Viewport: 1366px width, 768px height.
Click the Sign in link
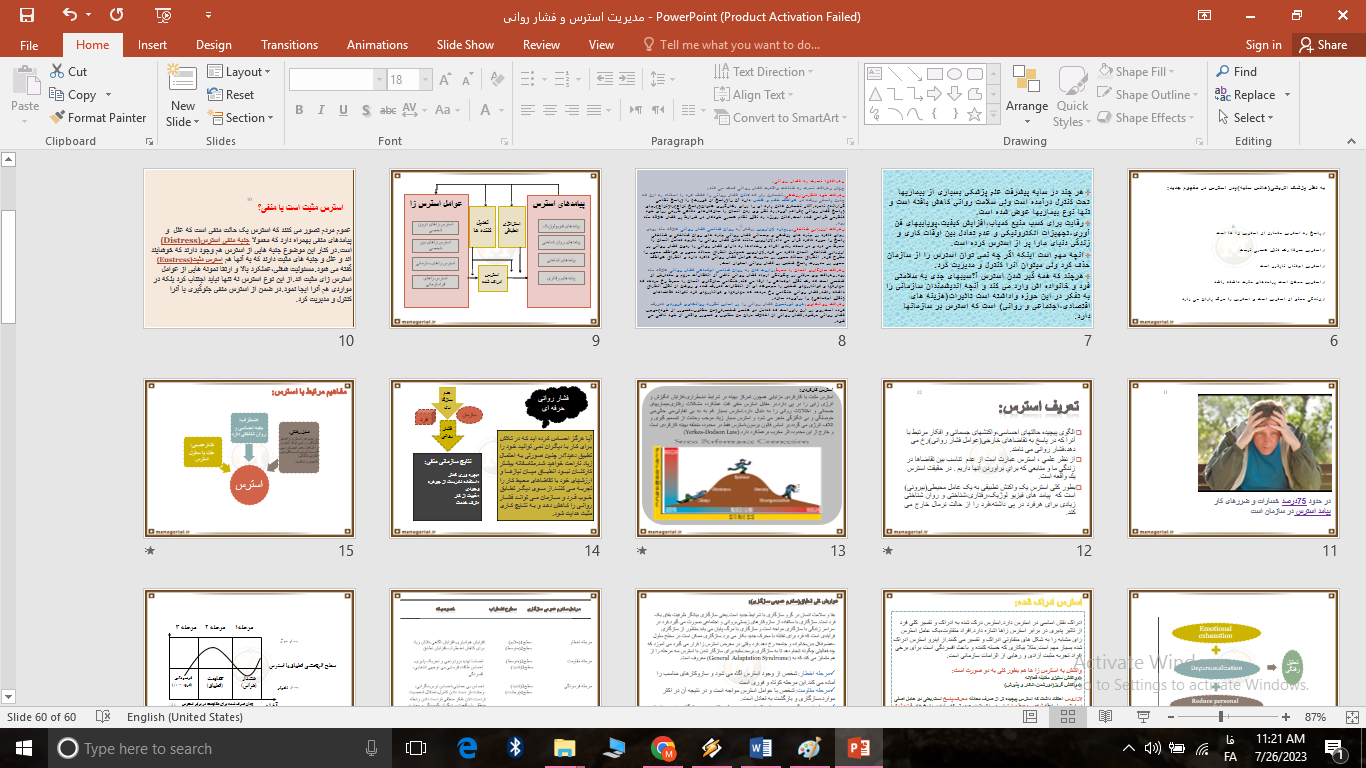(x=1263, y=45)
